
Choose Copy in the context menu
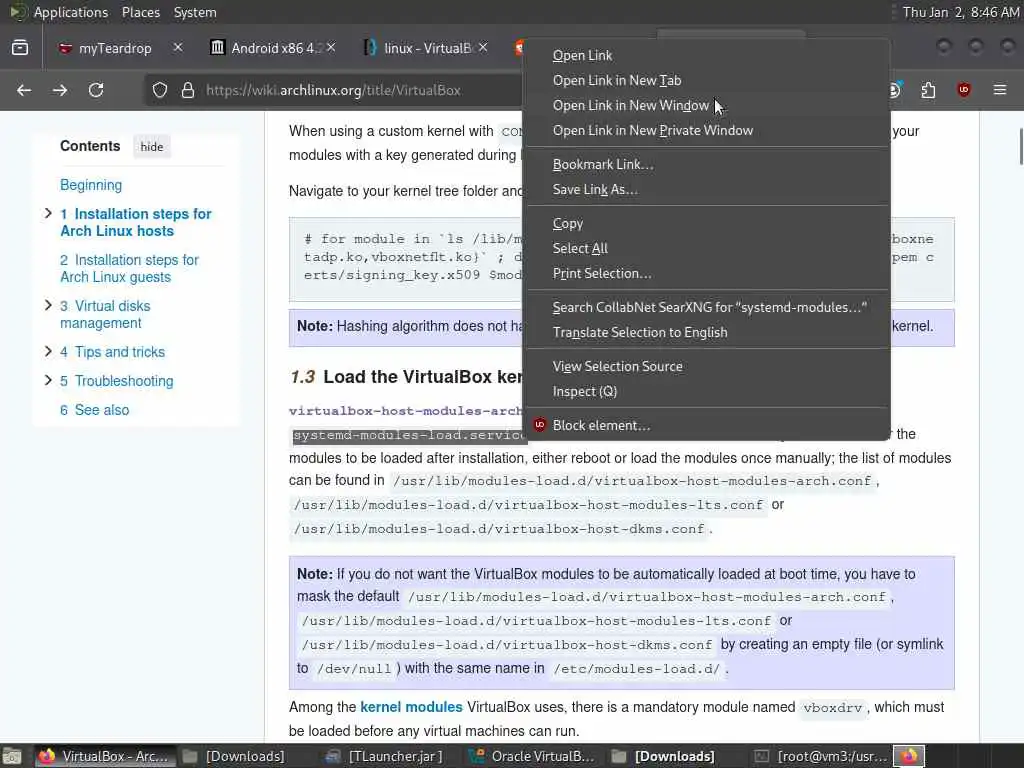[x=708, y=223]
